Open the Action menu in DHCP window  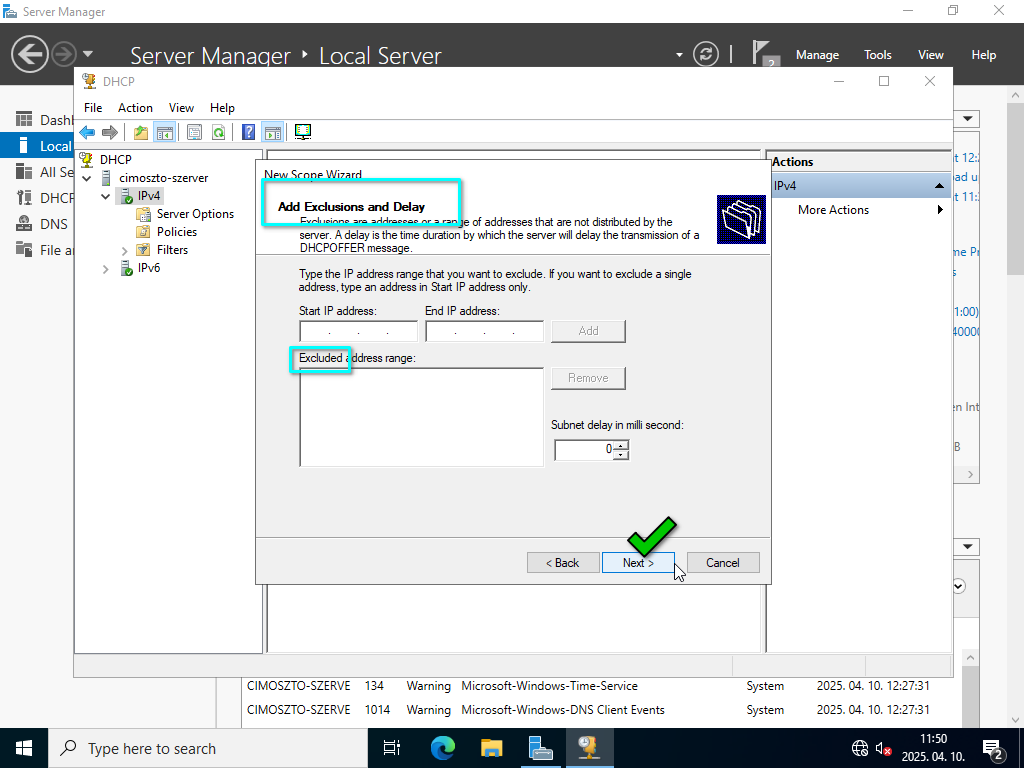135,108
